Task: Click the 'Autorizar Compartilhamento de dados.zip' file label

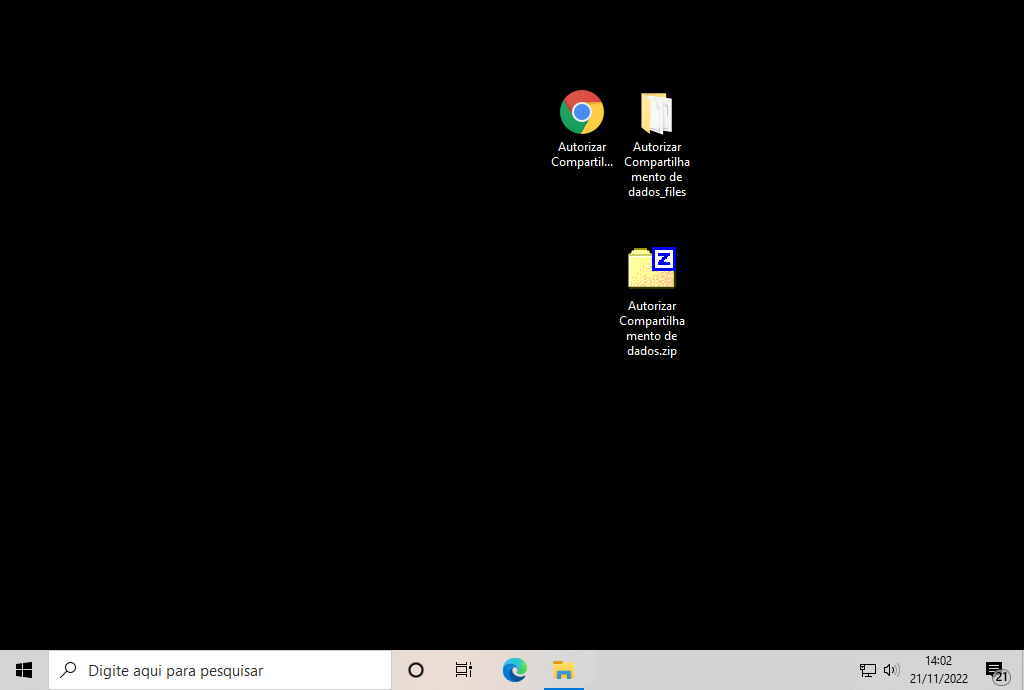Action: point(652,328)
